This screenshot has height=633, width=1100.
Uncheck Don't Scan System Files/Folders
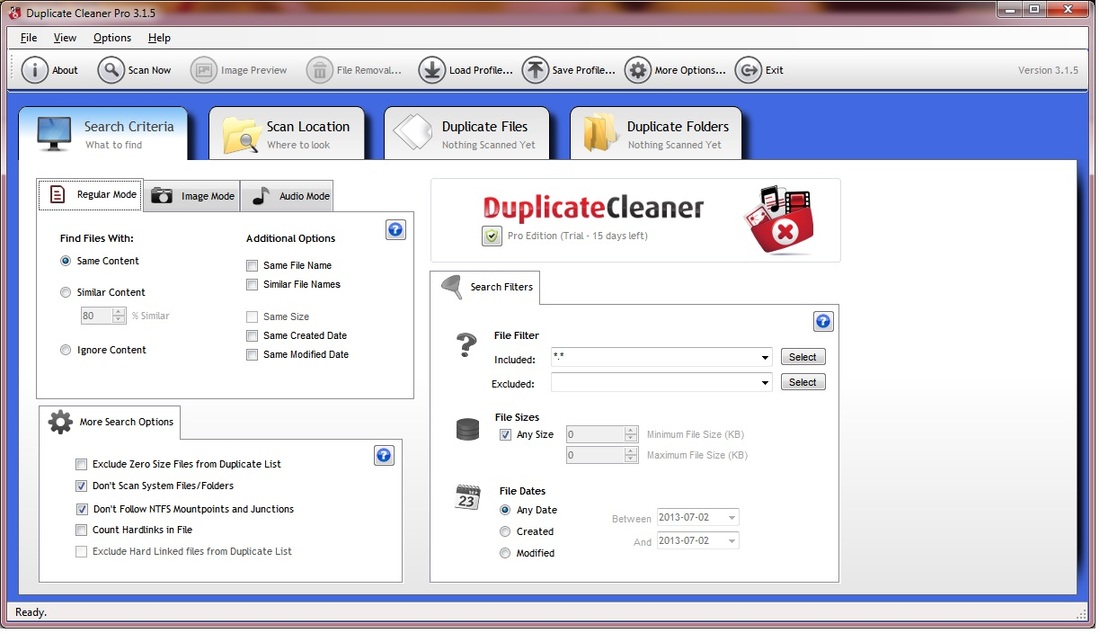point(81,486)
